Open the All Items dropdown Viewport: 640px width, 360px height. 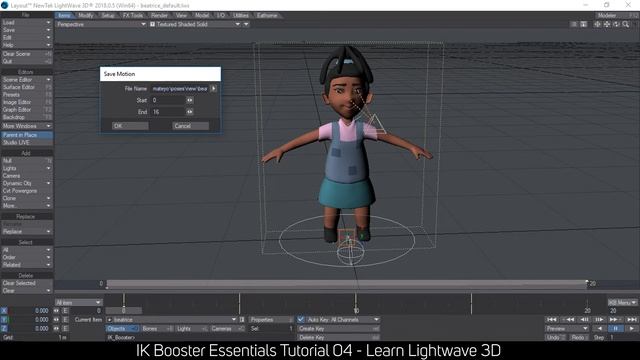[x=78, y=302]
